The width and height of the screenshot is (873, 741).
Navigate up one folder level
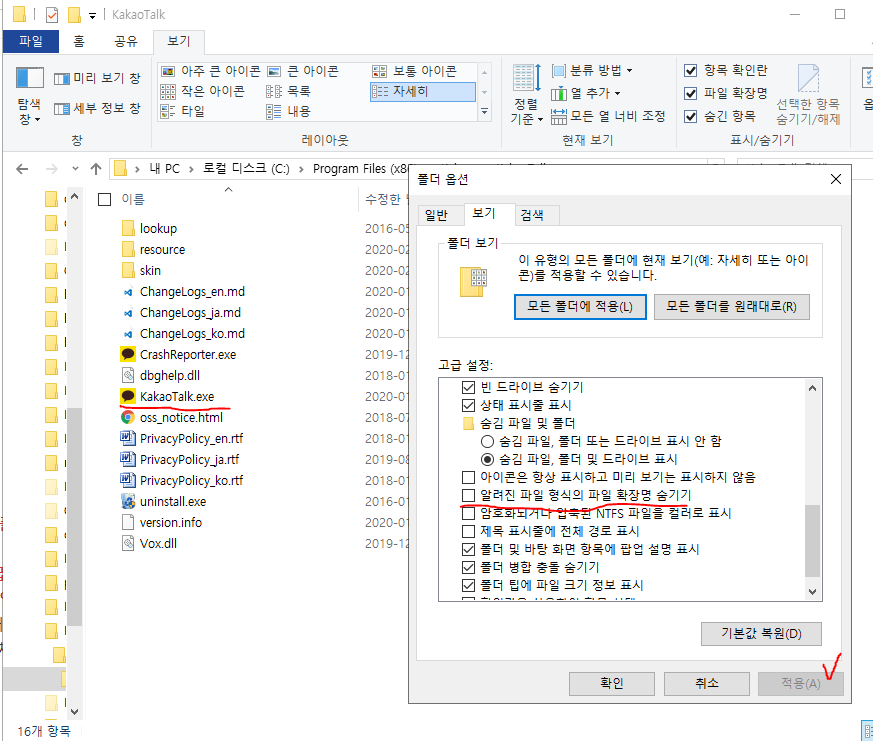(x=96, y=169)
